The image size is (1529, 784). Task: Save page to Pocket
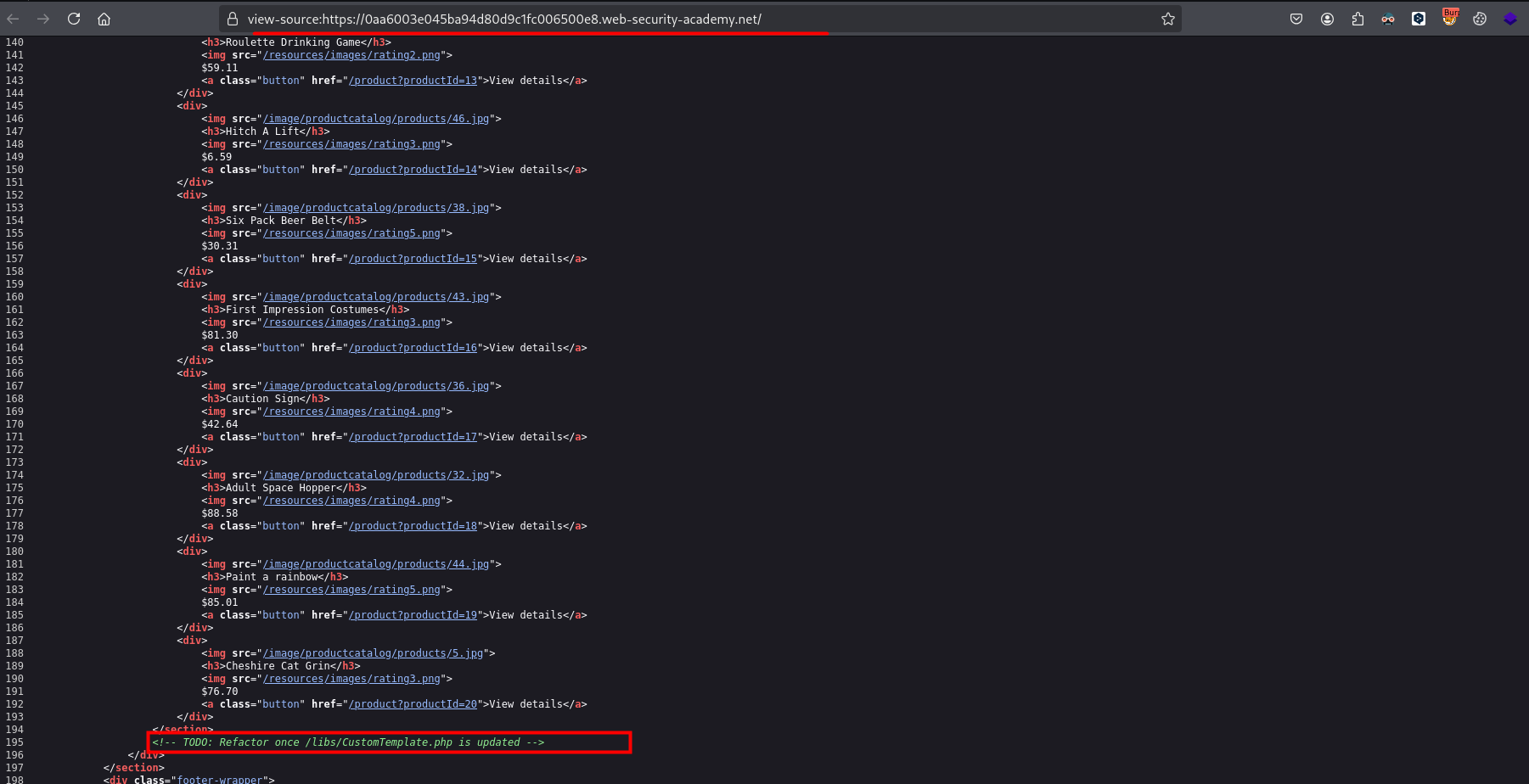1296,19
